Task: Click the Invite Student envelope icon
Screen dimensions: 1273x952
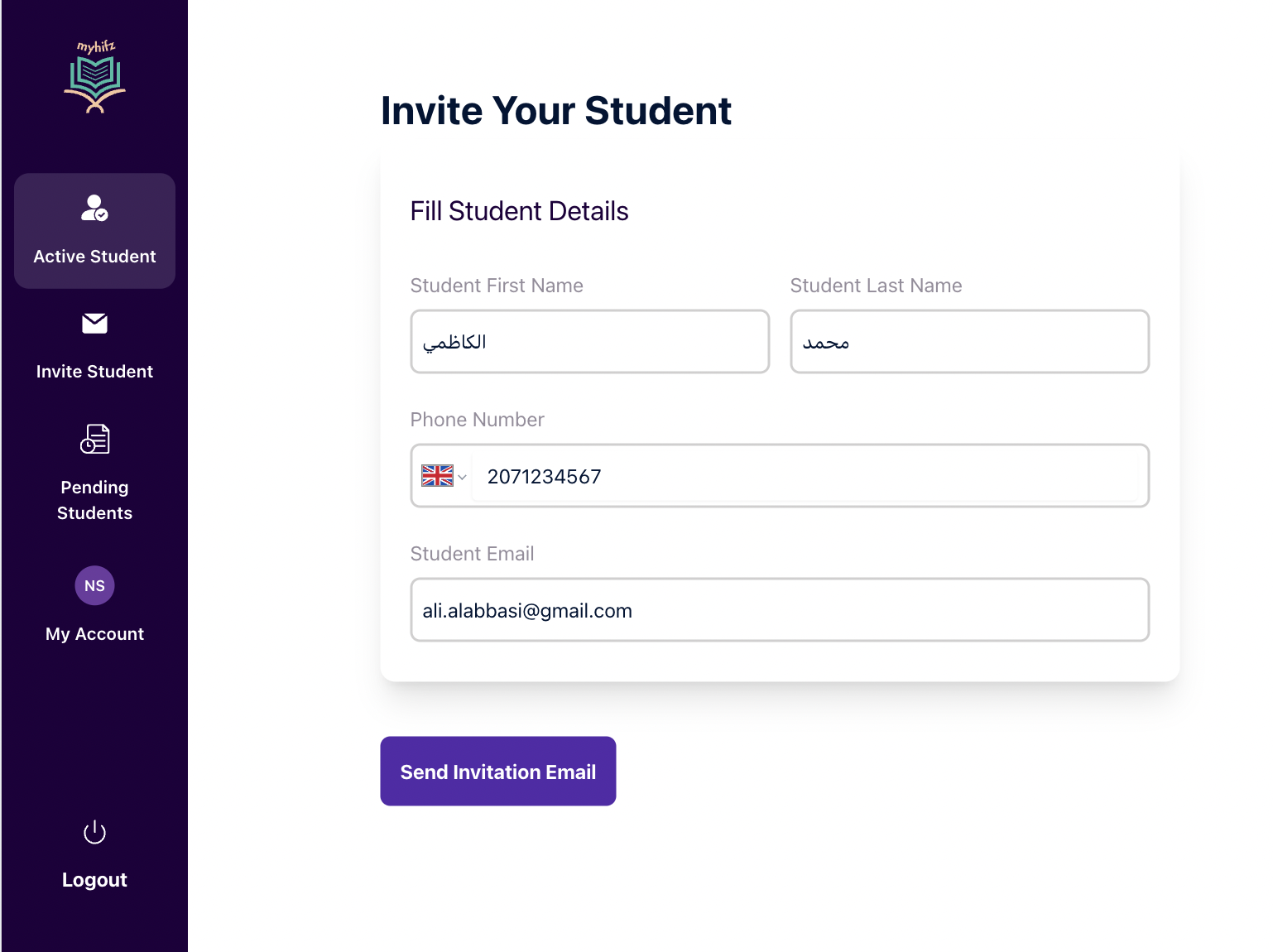Action: click(x=94, y=323)
